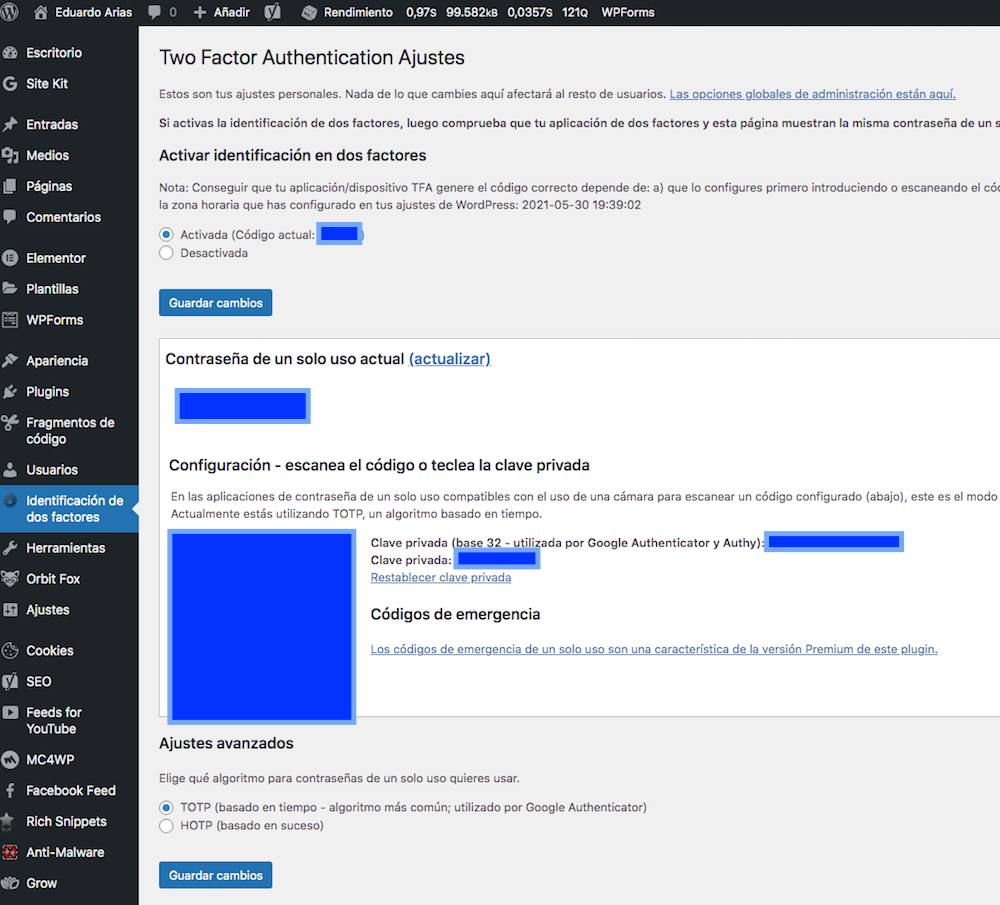
Task: Click the WordPress logo in admin bar
Action: click(12, 13)
